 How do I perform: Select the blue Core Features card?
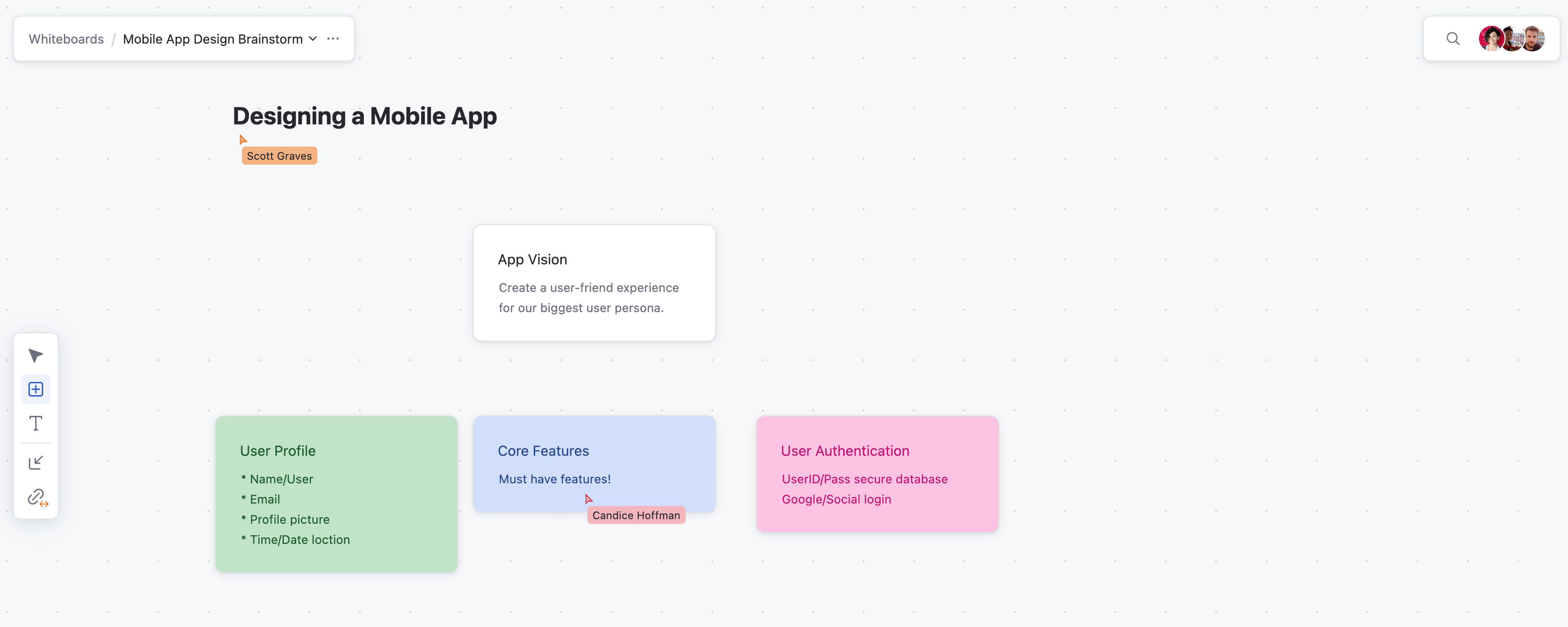594,464
